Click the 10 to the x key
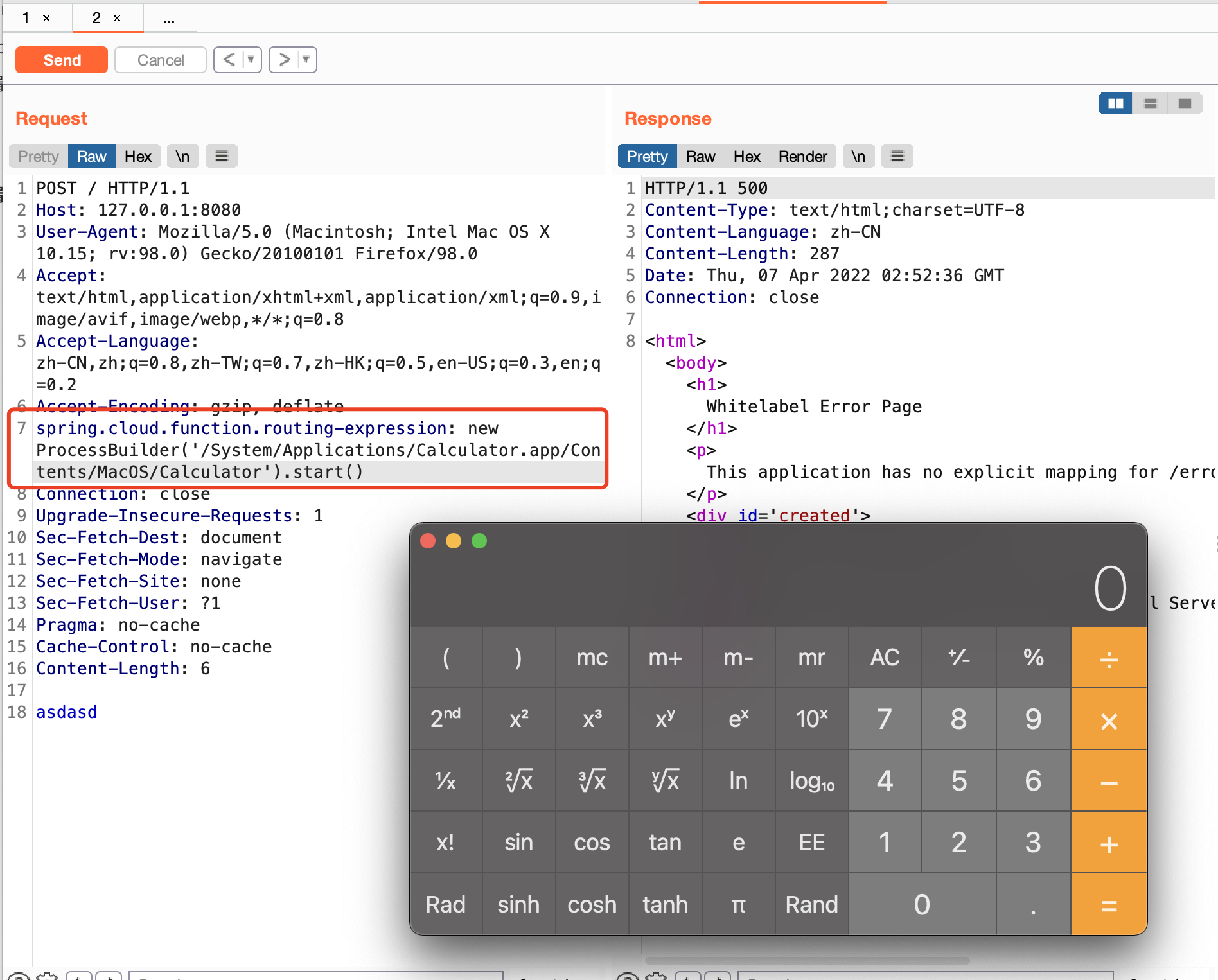This screenshot has height=980, width=1218. (x=812, y=719)
